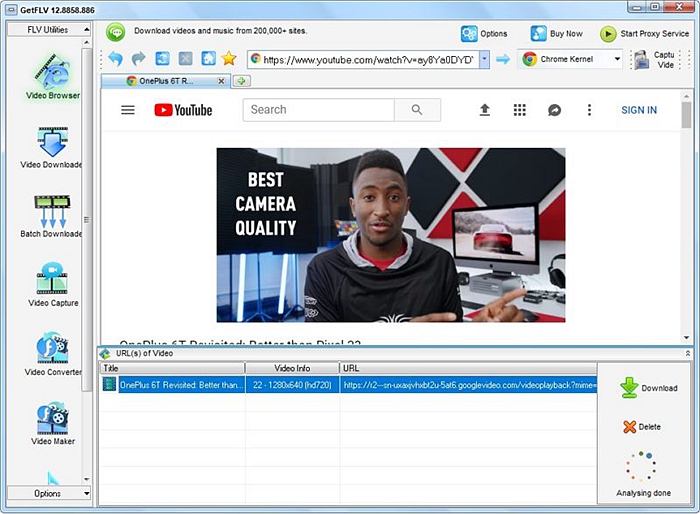Open a new browser tab
Viewport: 700px width, 514px height.
pyautogui.click(x=242, y=80)
